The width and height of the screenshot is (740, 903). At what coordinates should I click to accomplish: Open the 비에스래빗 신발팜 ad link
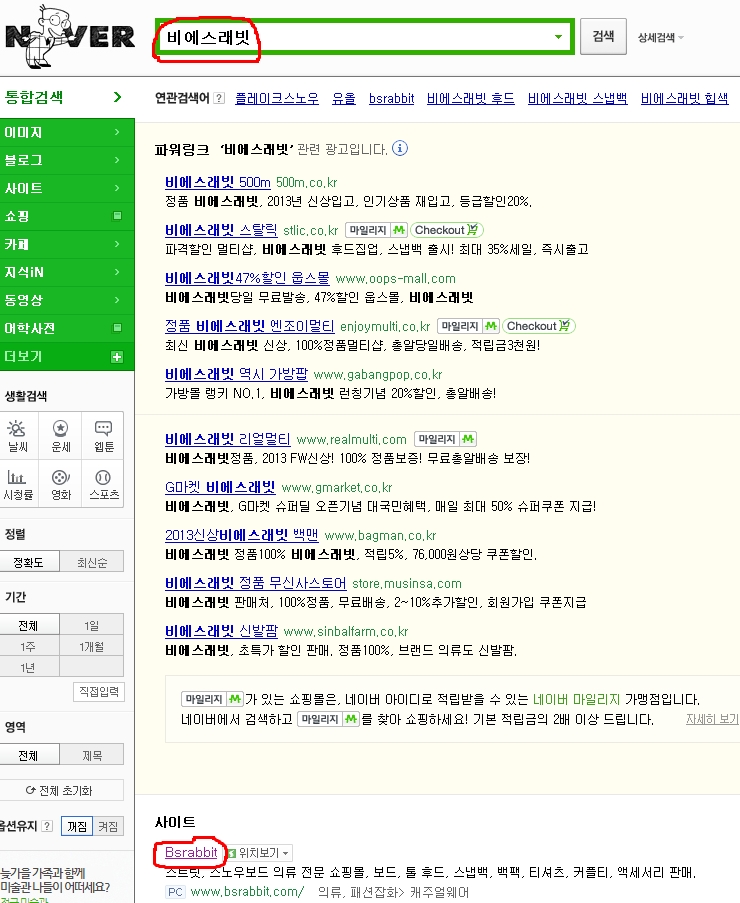pos(221,631)
